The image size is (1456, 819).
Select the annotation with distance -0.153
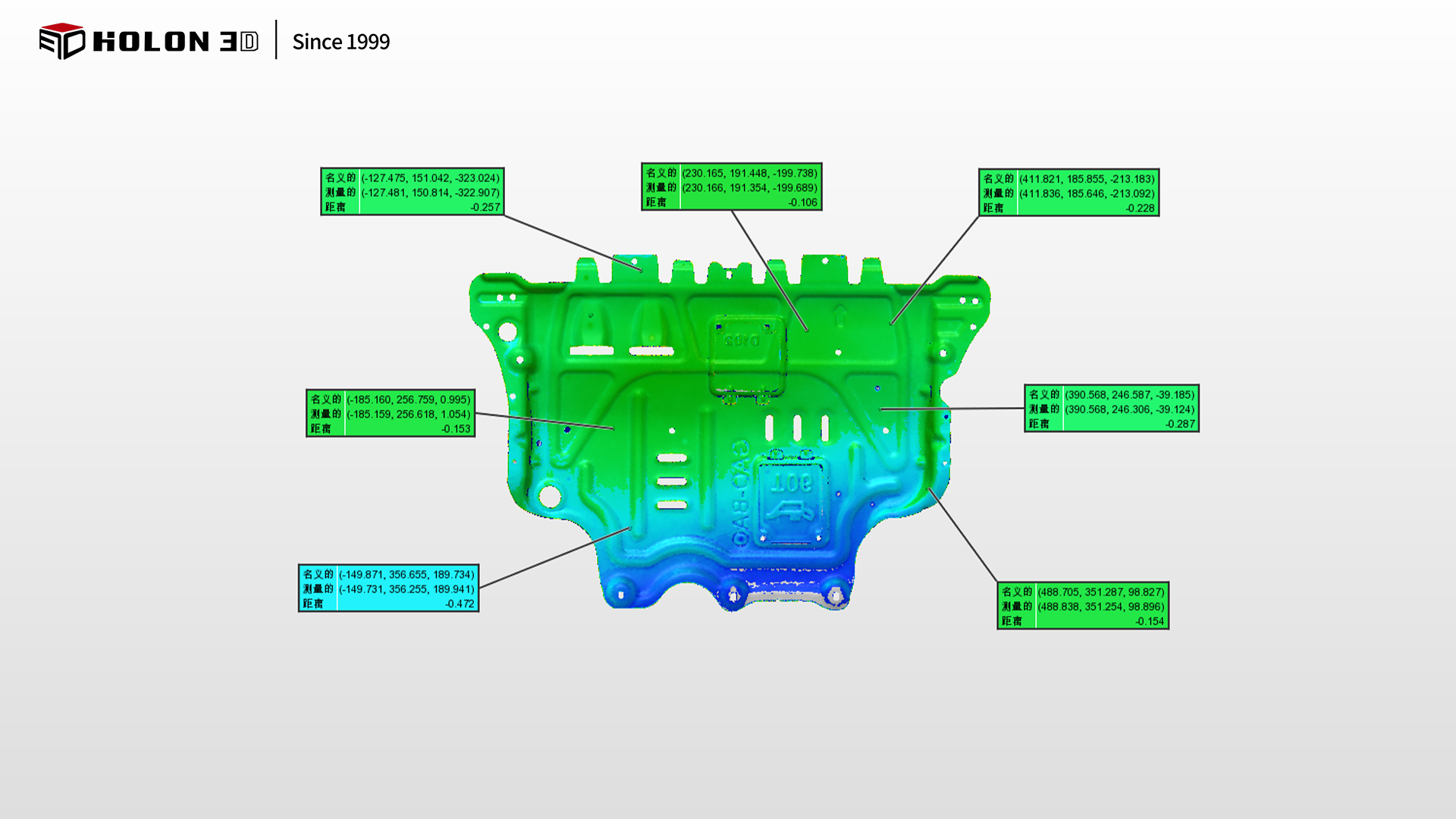point(391,413)
